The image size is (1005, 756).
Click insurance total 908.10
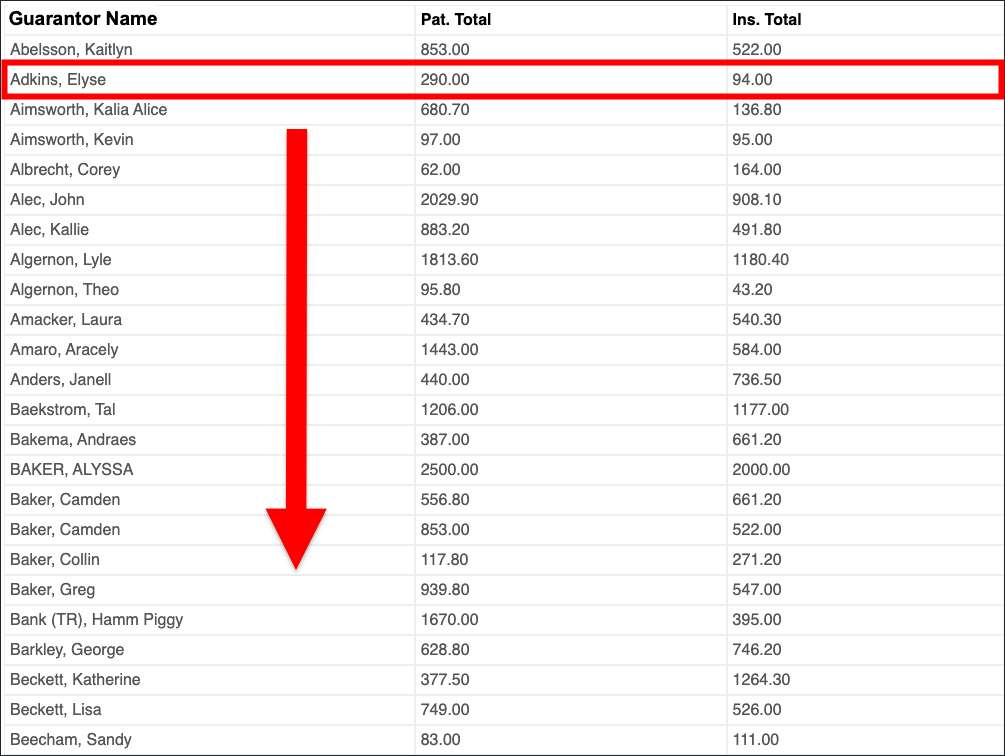coord(757,200)
